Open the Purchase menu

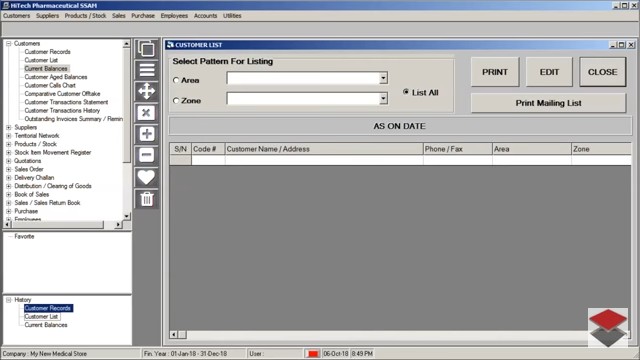[x=143, y=16]
